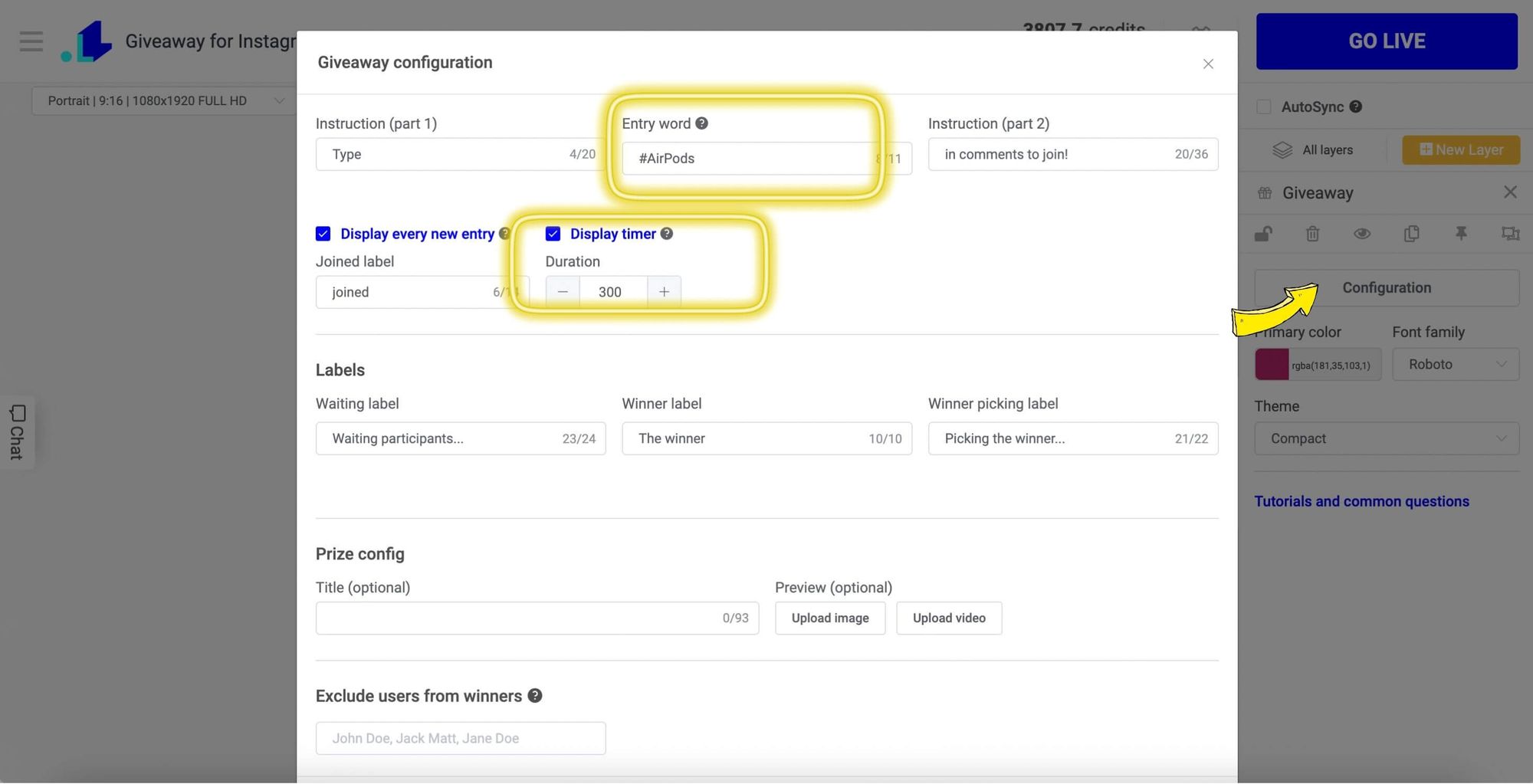
Task: Edit the Joined label field
Action: click(x=422, y=292)
